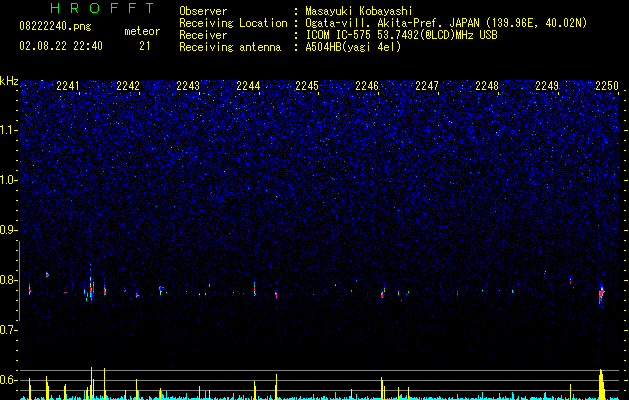This screenshot has width=629, height=400.
Task: Click the A504HB(yagi 4el) antenna text
Action: click(353, 47)
